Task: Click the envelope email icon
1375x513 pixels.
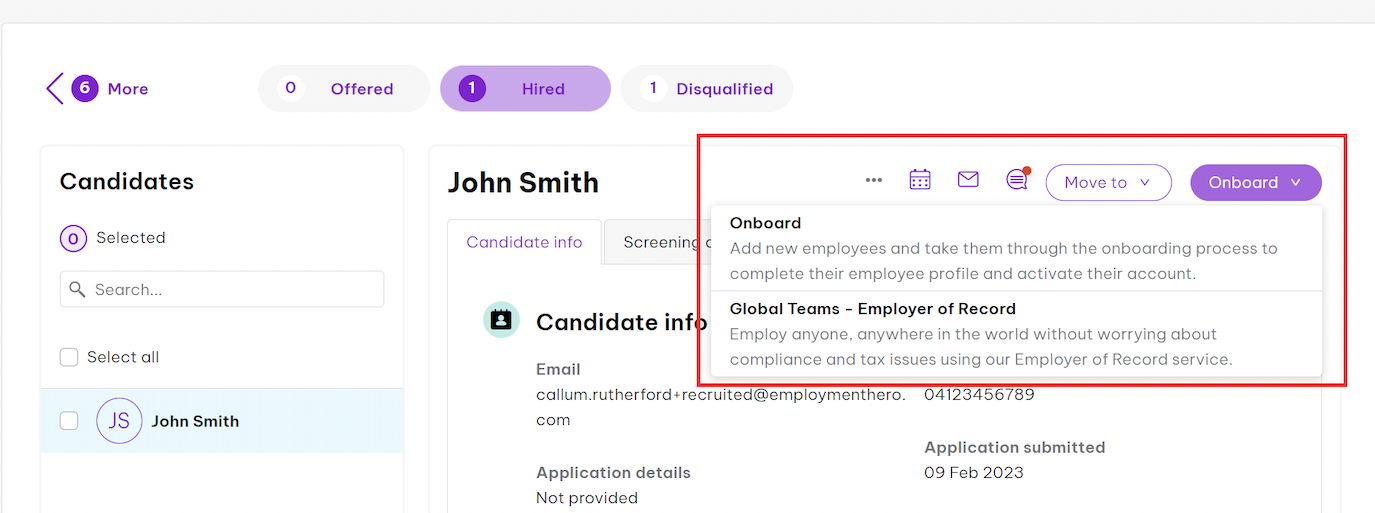Action: (x=968, y=180)
